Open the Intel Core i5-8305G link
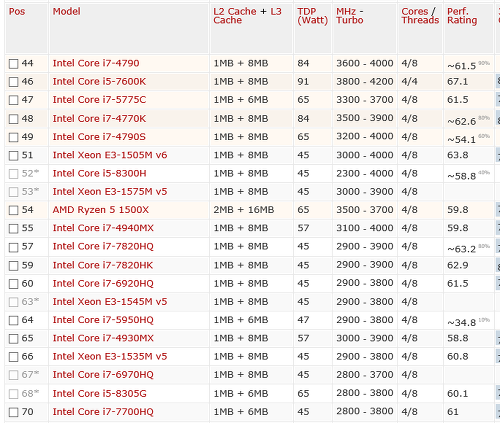500x423 pixels. click(99, 394)
